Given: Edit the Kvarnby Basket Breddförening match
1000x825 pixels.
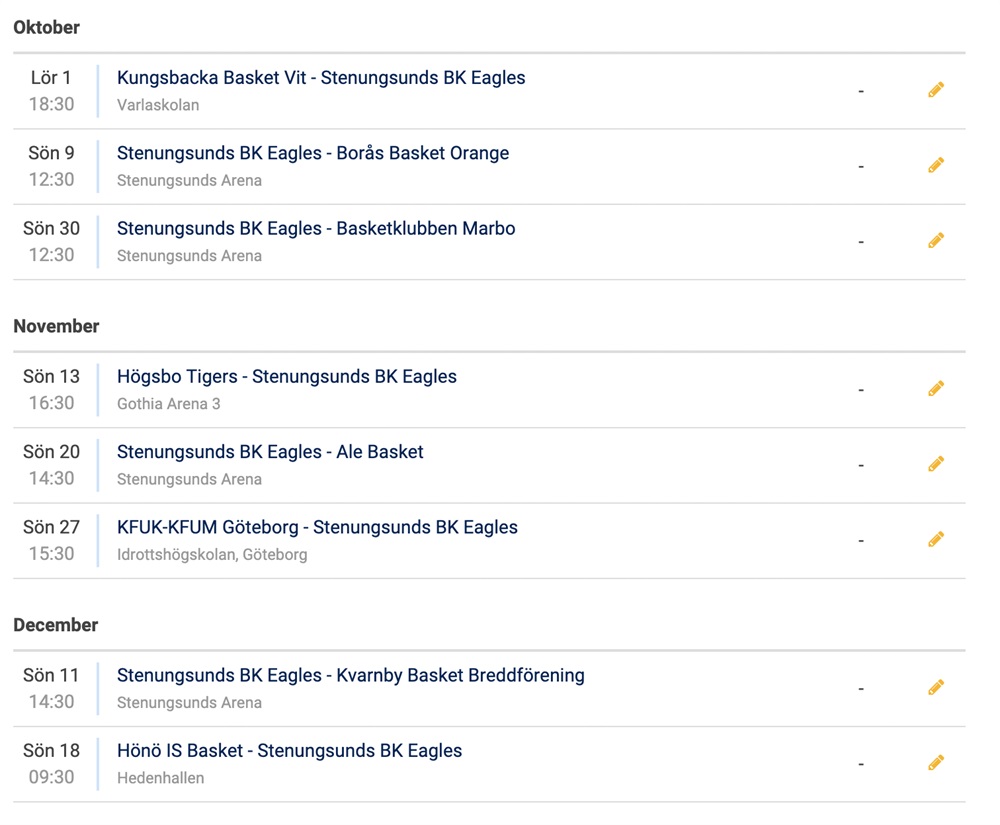Looking at the screenshot, I should [936, 687].
